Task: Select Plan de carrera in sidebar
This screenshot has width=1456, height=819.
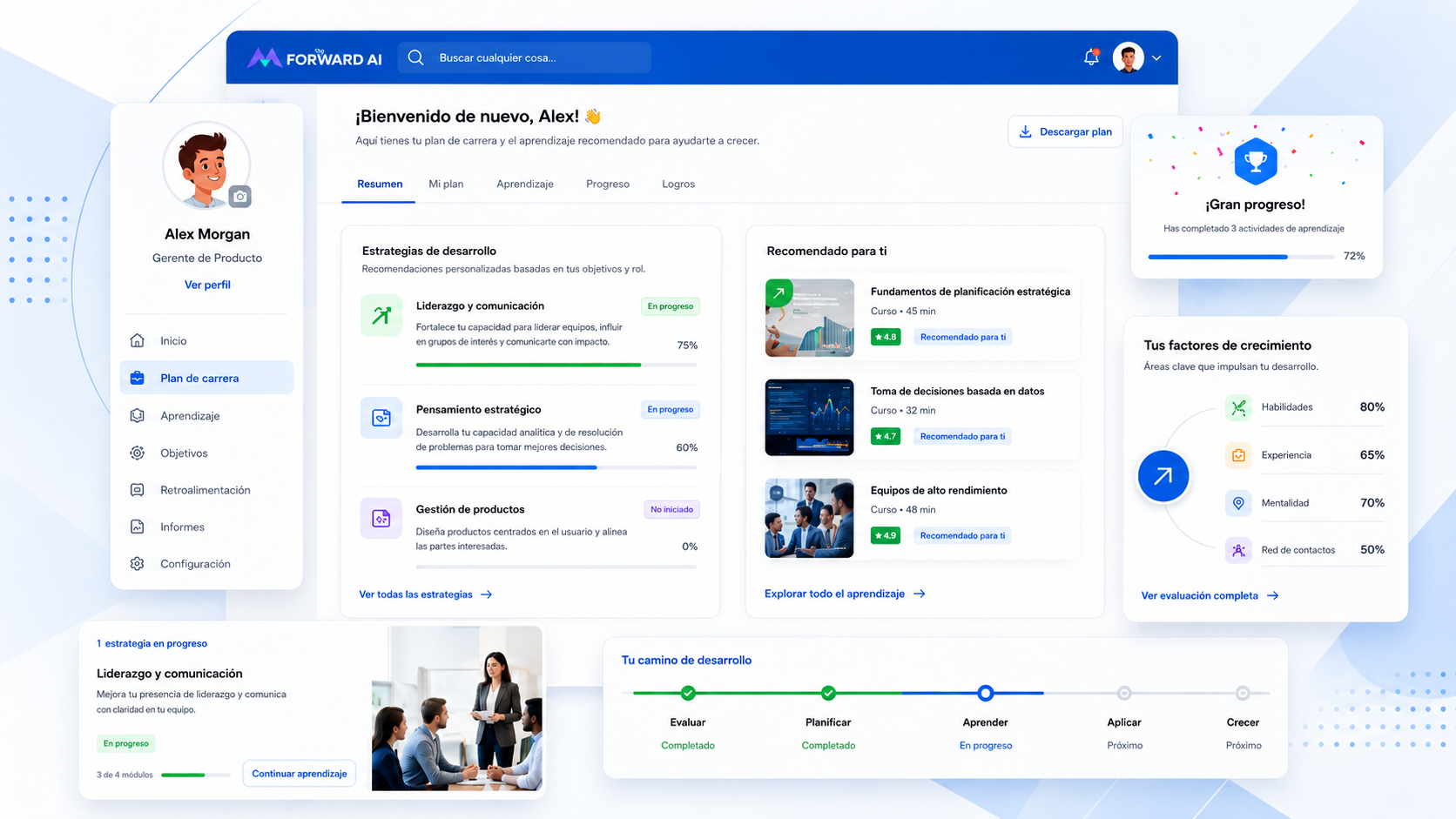Action: [206, 378]
